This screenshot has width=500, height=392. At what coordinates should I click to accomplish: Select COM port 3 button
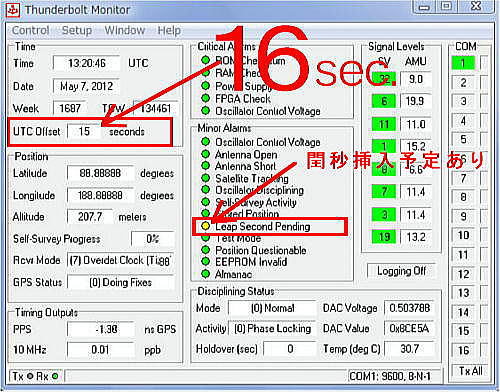coord(463,101)
